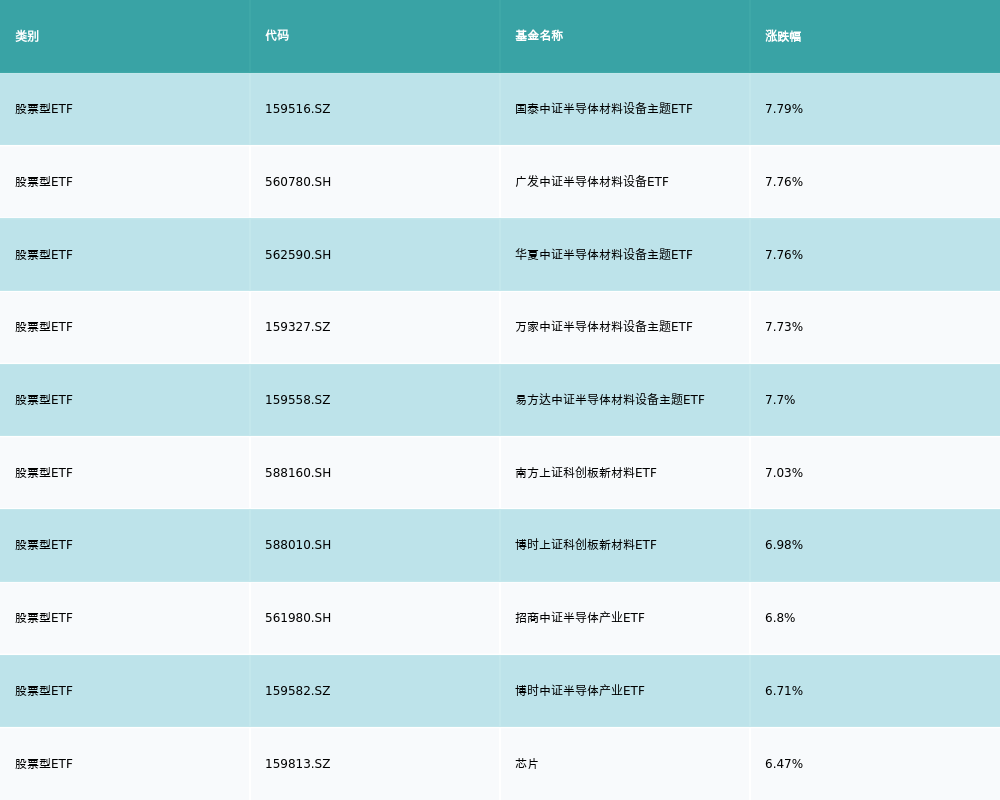This screenshot has height=800, width=1000.
Task: Click fund name 广发中证半导体材料设备ETF
Action: click(592, 182)
